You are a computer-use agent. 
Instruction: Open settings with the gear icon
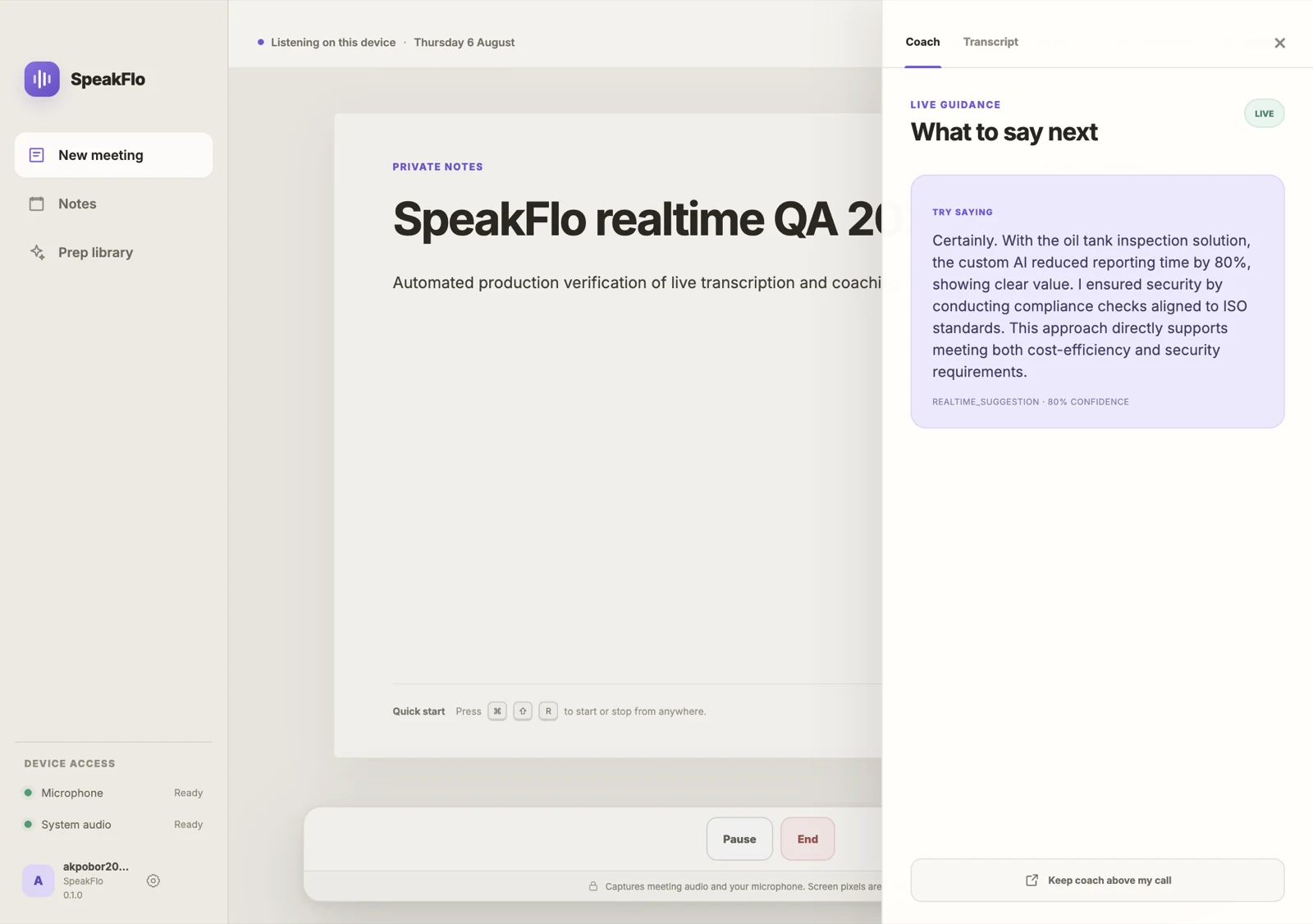[x=153, y=881]
